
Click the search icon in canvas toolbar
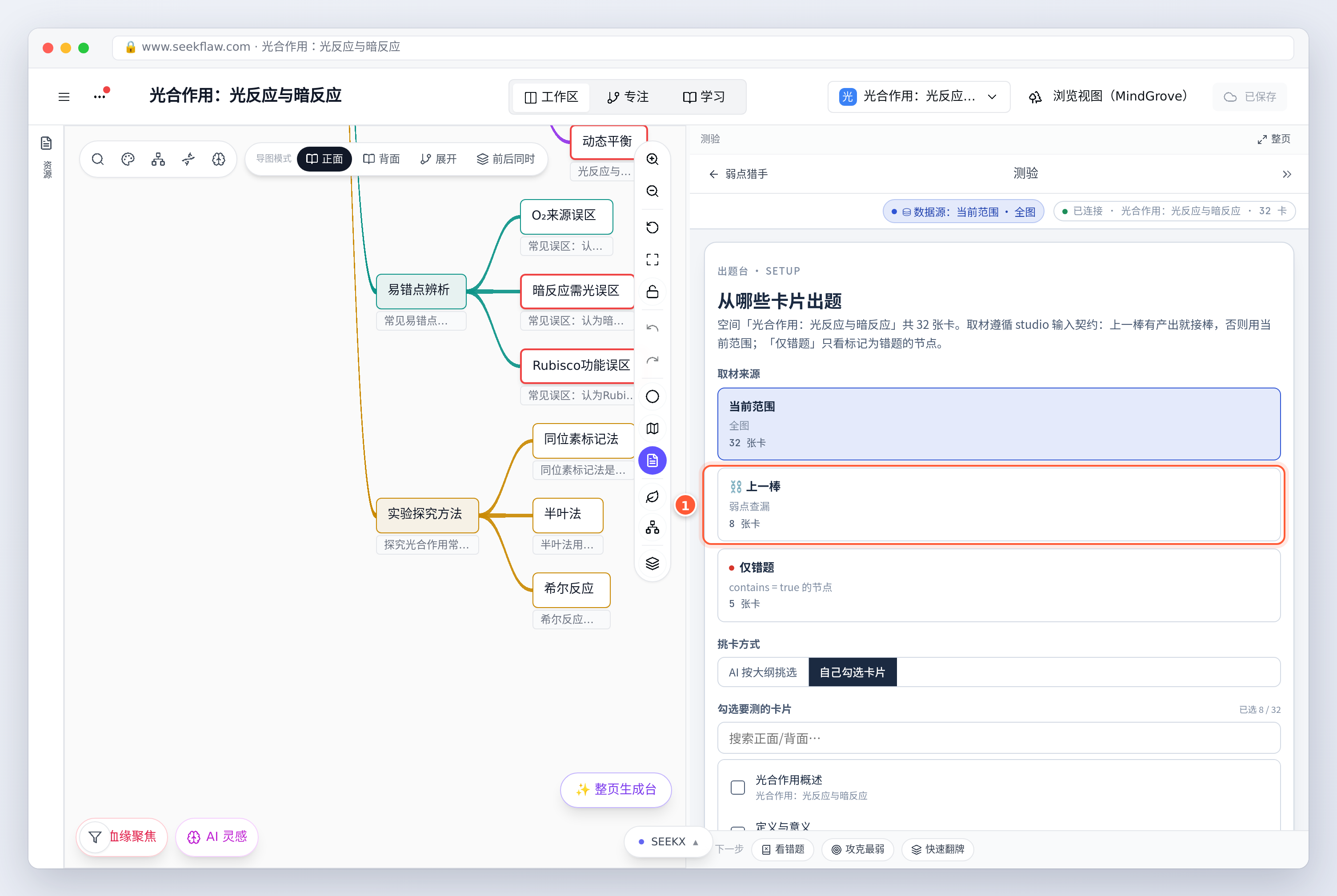pyautogui.click(x=98, y=159)
